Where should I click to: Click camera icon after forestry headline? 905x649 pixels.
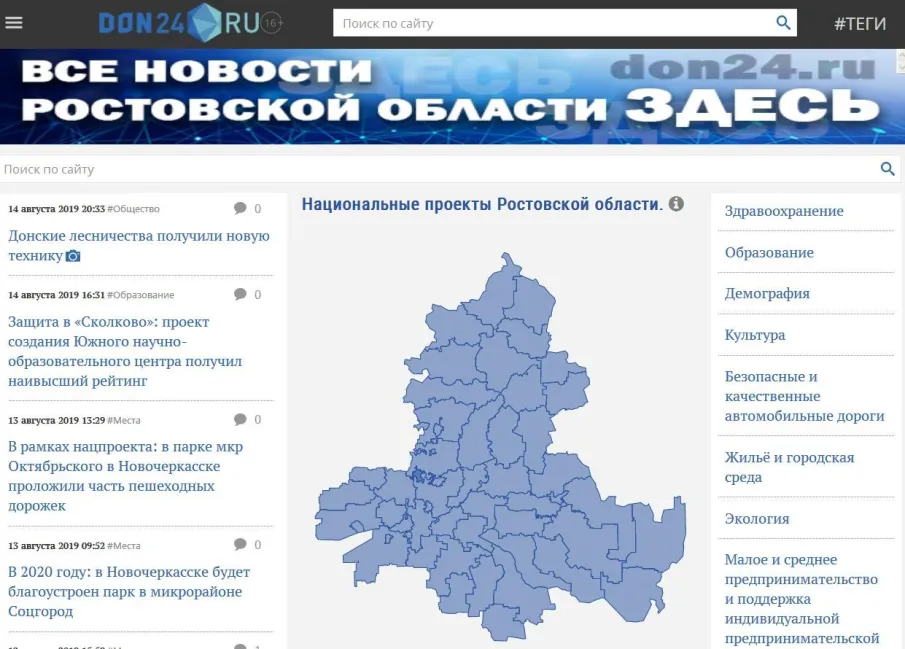[x=73, y=255]
